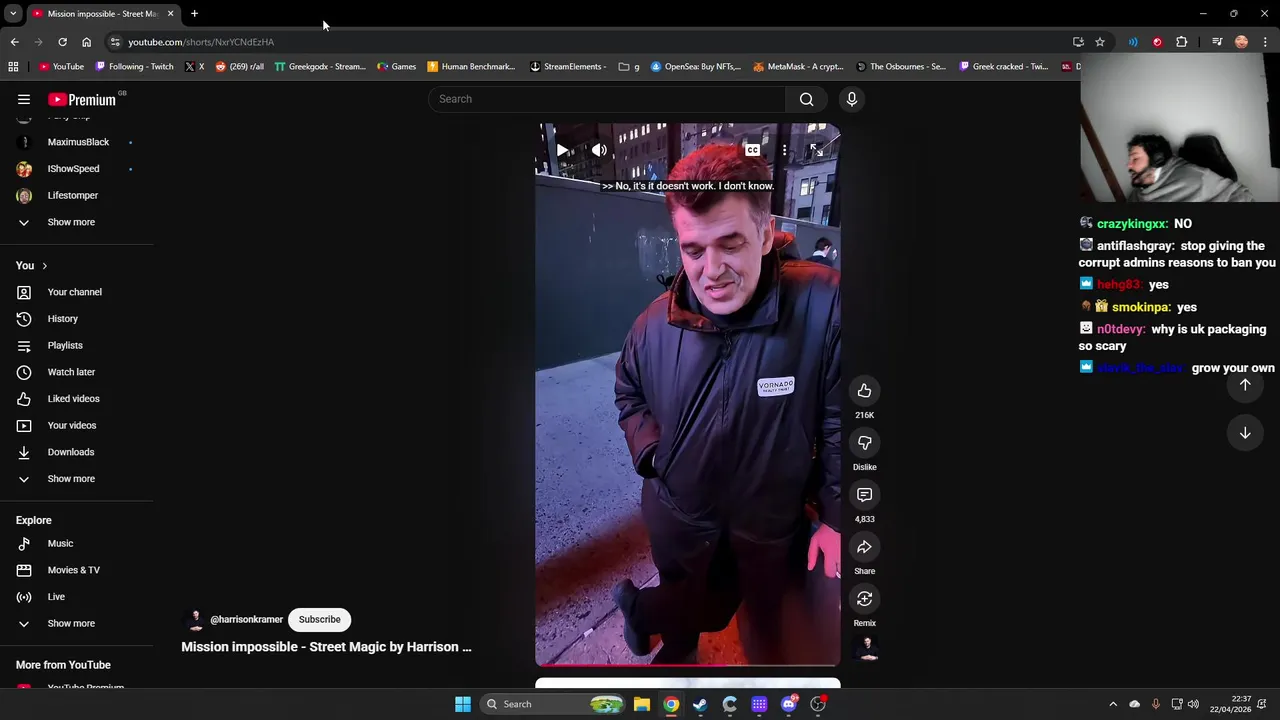Open Discord from the taskbar
The width and height of the screenshot is (1280, 720).
pos(789,704)
